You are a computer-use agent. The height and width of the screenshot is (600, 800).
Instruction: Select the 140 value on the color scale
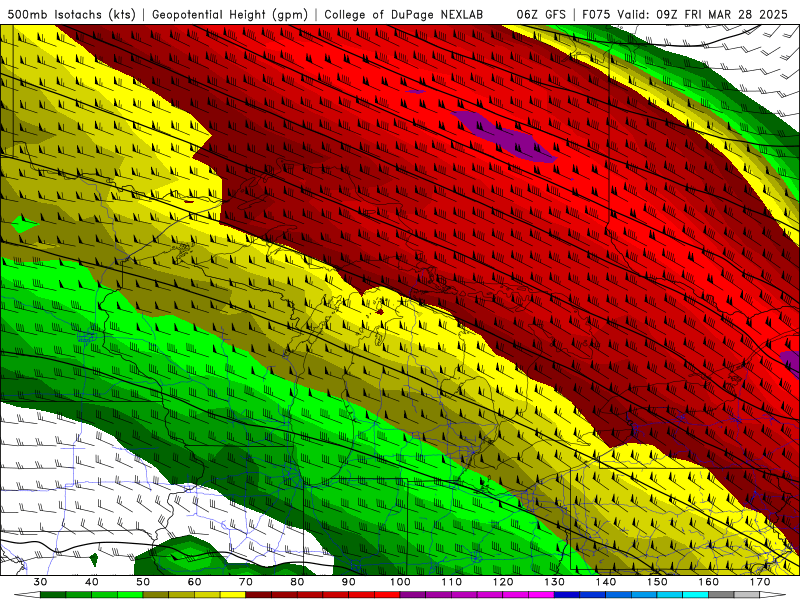pyautogui.click(x=606, y=582)
